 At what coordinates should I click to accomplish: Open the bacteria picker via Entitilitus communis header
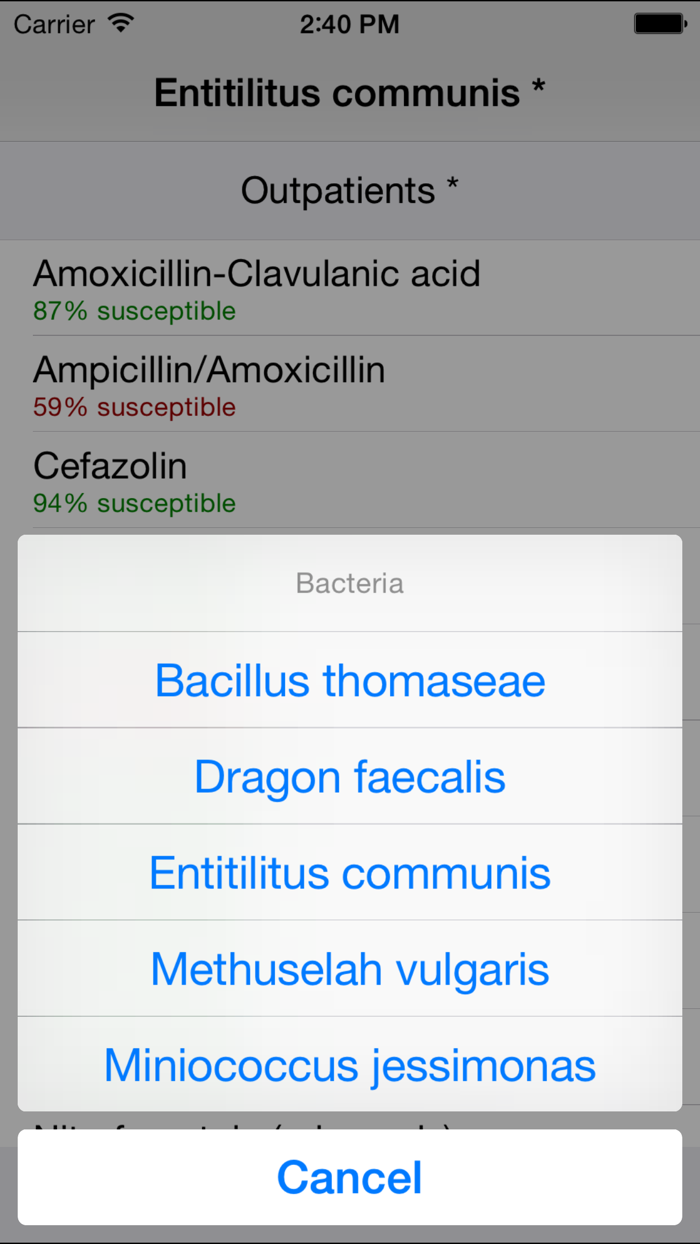[x=349, y=92]
